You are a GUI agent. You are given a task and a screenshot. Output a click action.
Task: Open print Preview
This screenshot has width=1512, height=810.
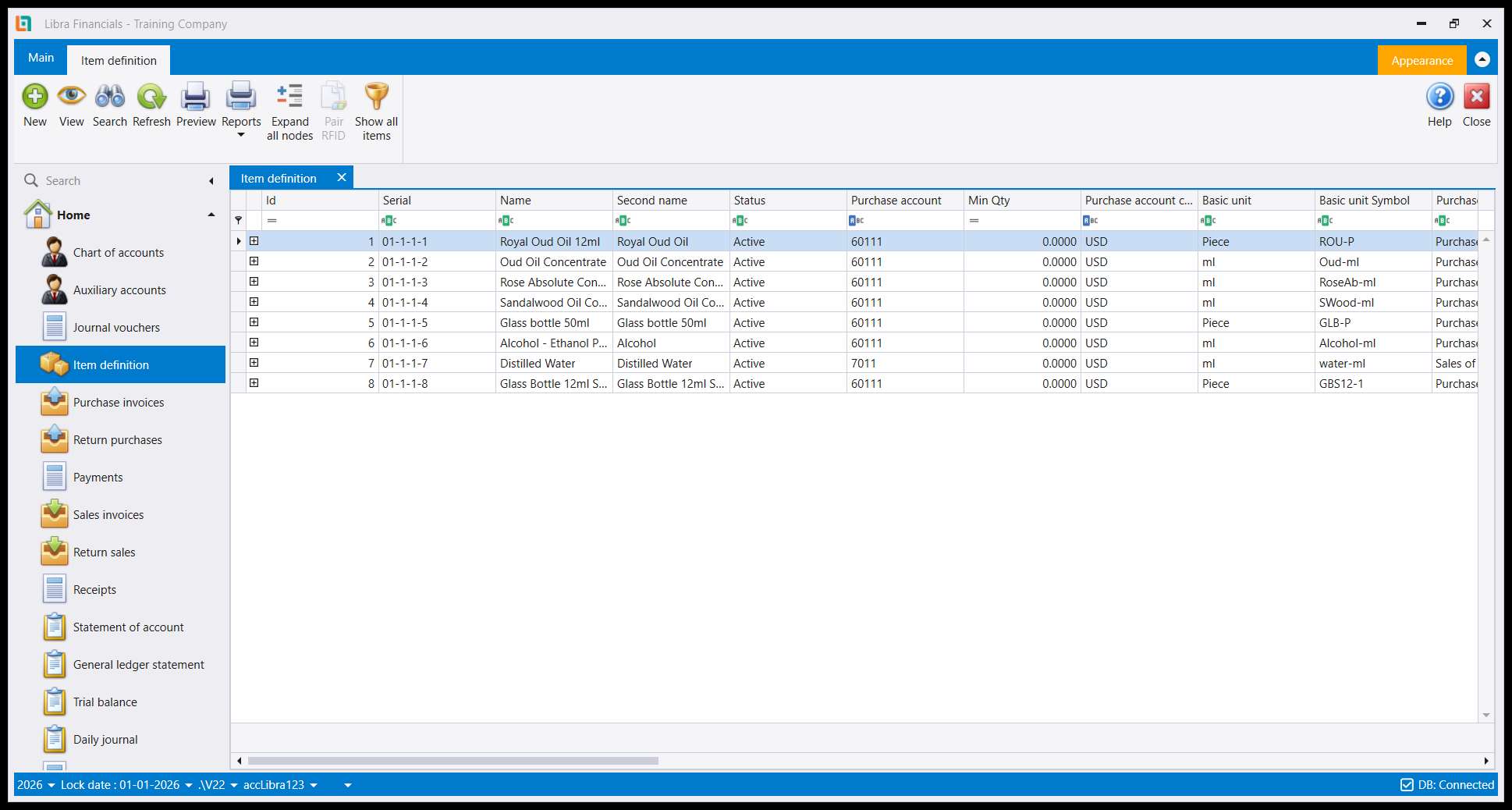[196, 105]
